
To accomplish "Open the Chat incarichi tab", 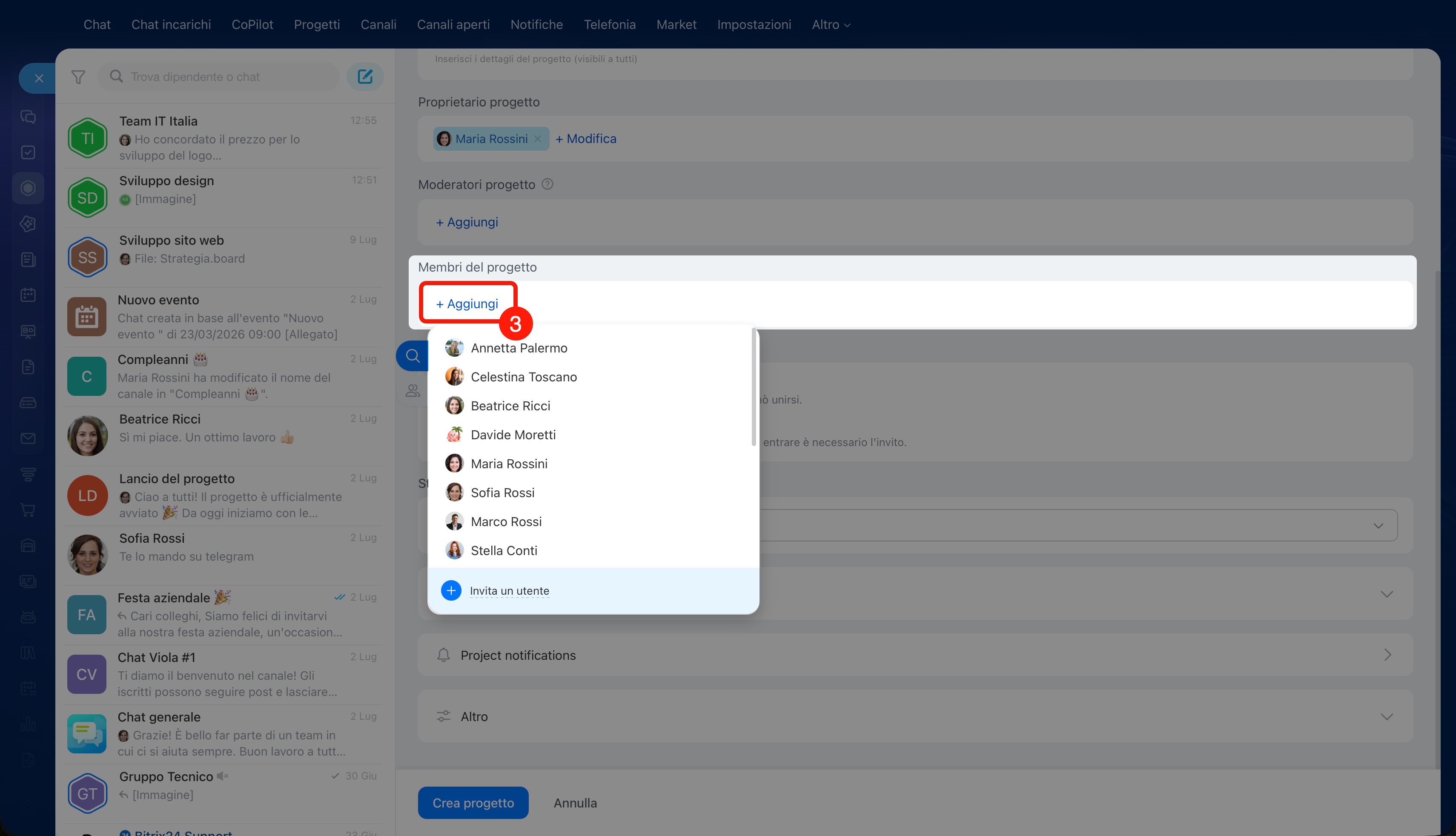I will (x=171, y=25).
